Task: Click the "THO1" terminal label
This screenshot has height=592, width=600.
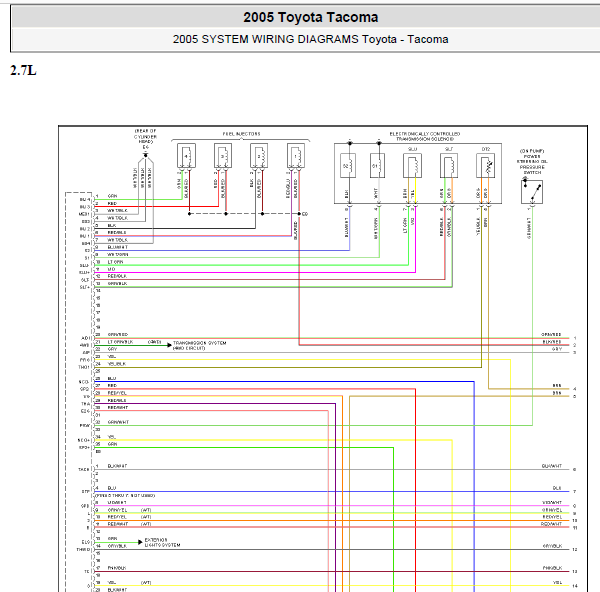Action: click(x=84, y=367)
